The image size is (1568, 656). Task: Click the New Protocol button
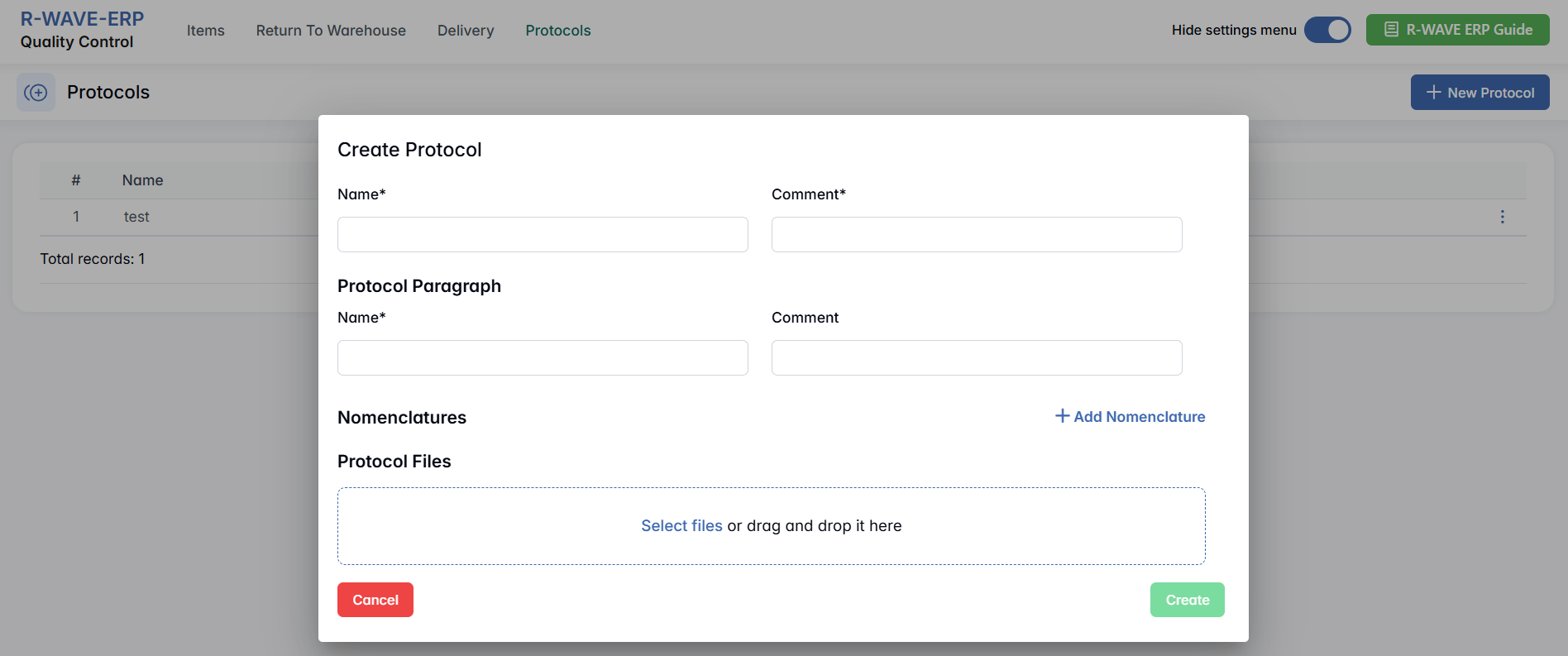1480,93
